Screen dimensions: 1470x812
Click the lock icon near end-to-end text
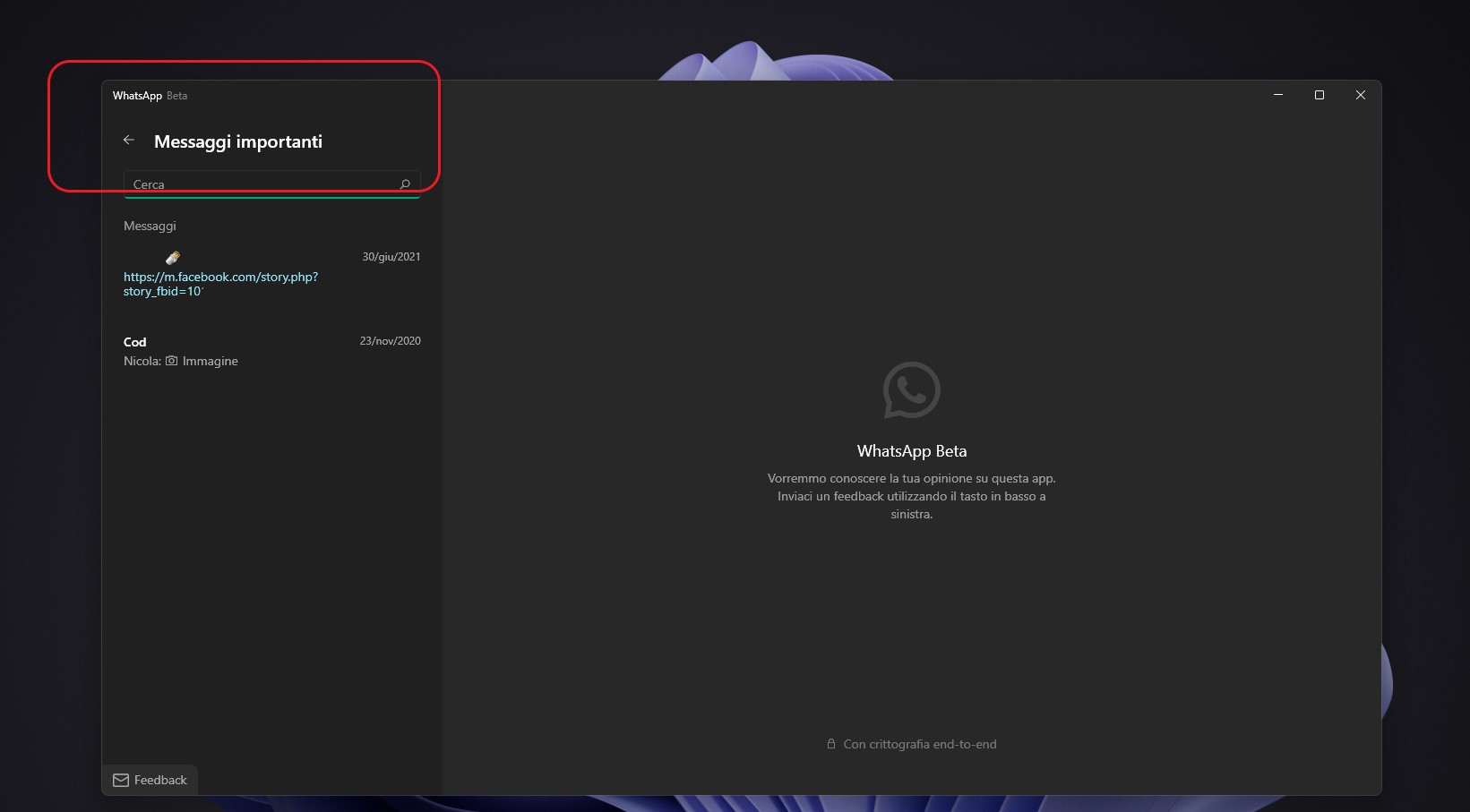pos(831,744)
